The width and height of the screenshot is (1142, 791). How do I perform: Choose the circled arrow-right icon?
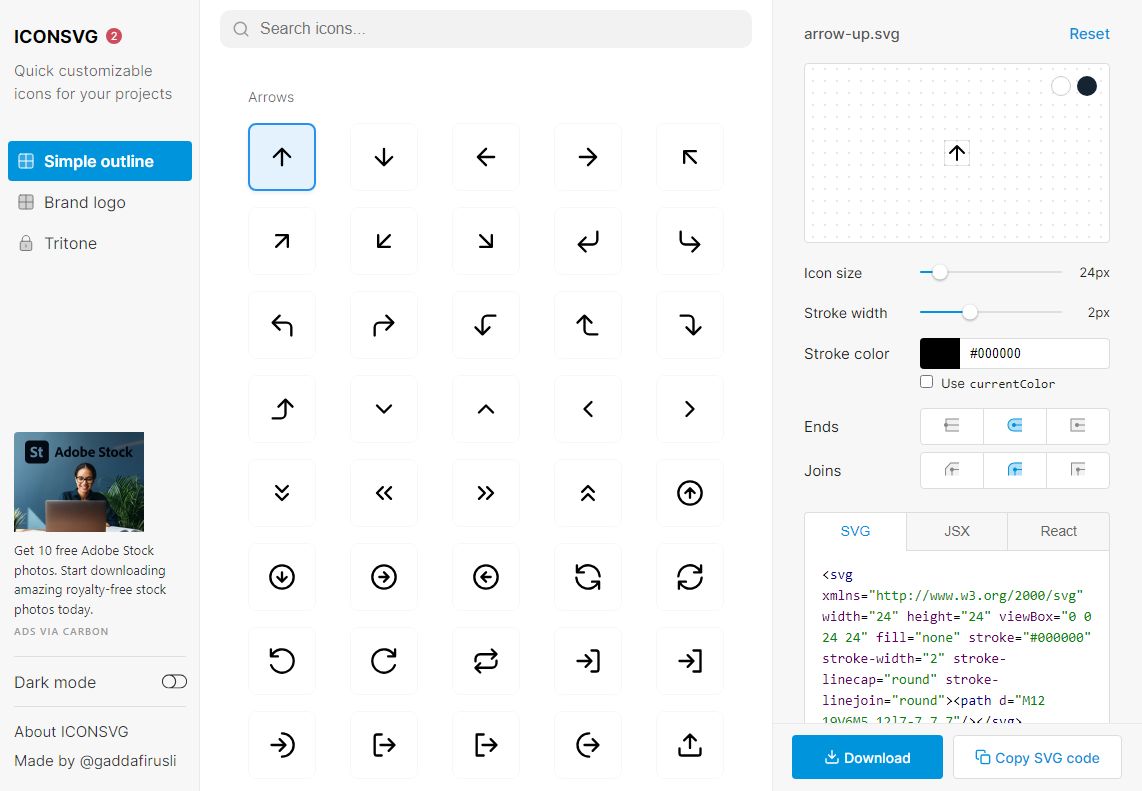click(384, 577)
